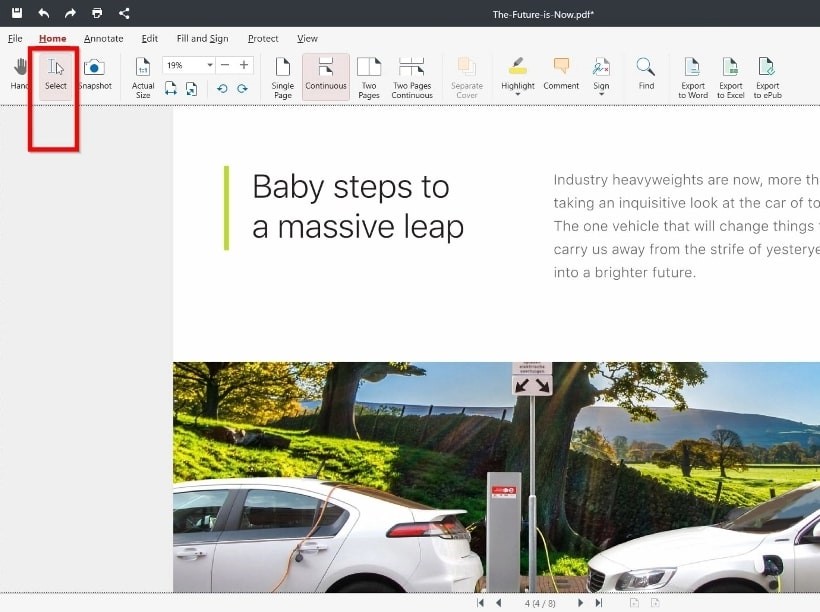
Task: Open the Protect menu tab
Action: coord(263,39)
